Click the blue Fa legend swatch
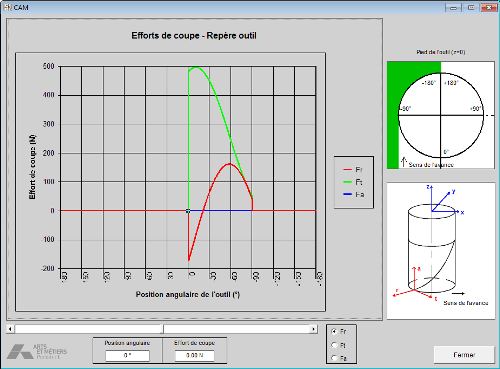 point(348,194)
